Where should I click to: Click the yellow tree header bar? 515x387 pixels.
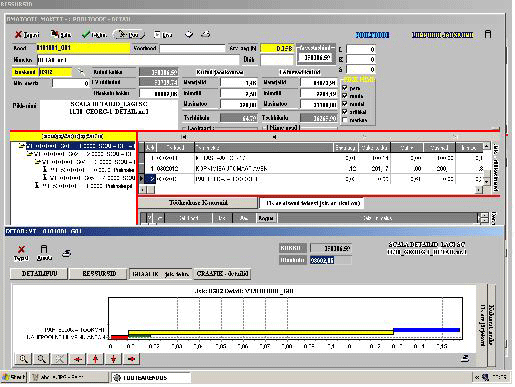[x=73, y=136]
